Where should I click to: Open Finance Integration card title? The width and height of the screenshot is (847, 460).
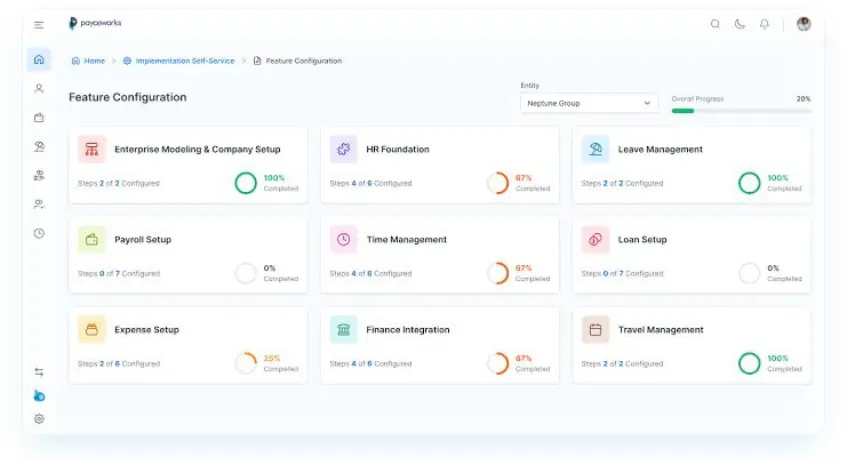[x=408, y=329]
